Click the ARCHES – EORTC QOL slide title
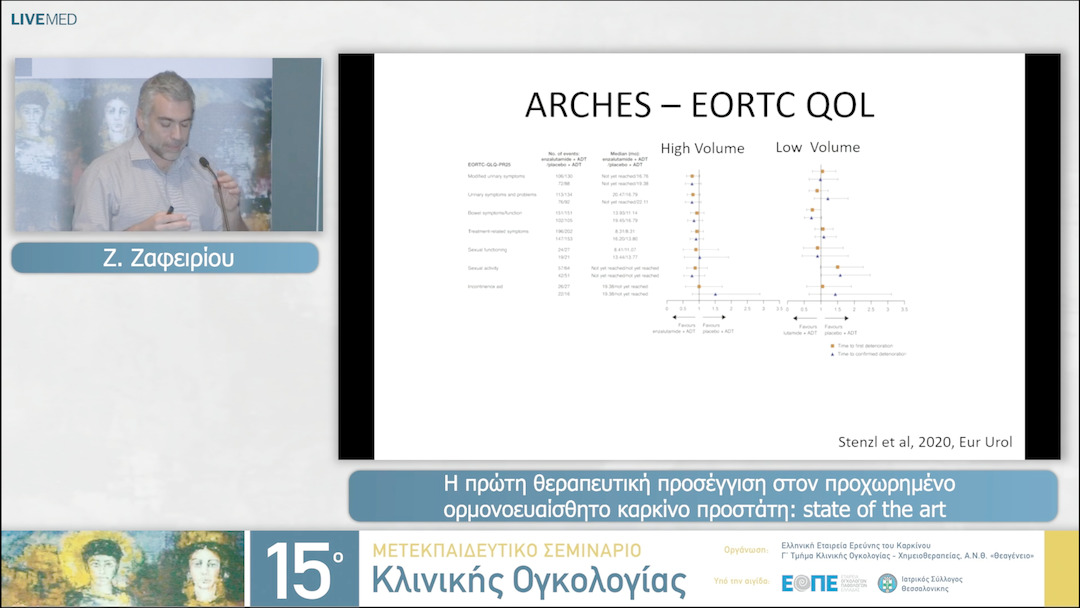This screenshot has width=1080, height=608. tap(699, 104)
